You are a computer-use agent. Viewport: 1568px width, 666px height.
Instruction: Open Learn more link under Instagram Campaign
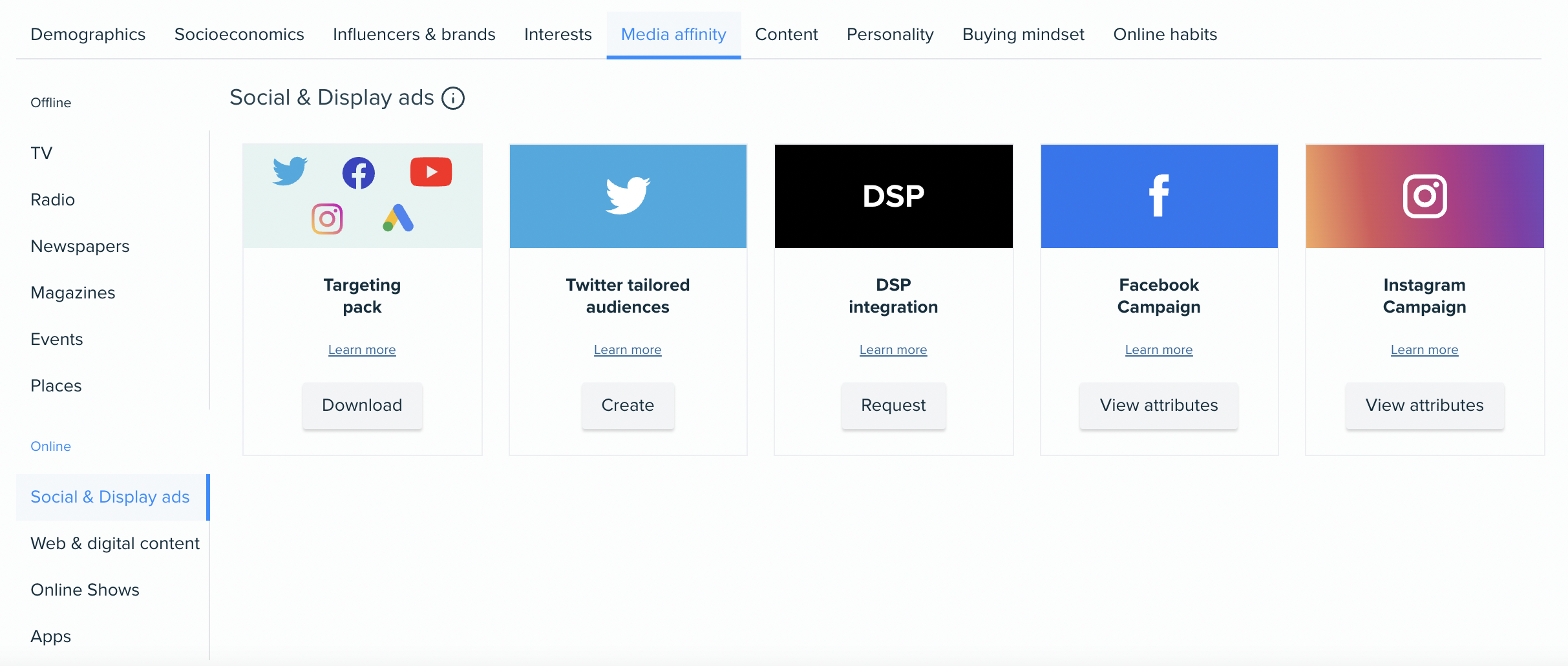click(x=1425, y=349)
